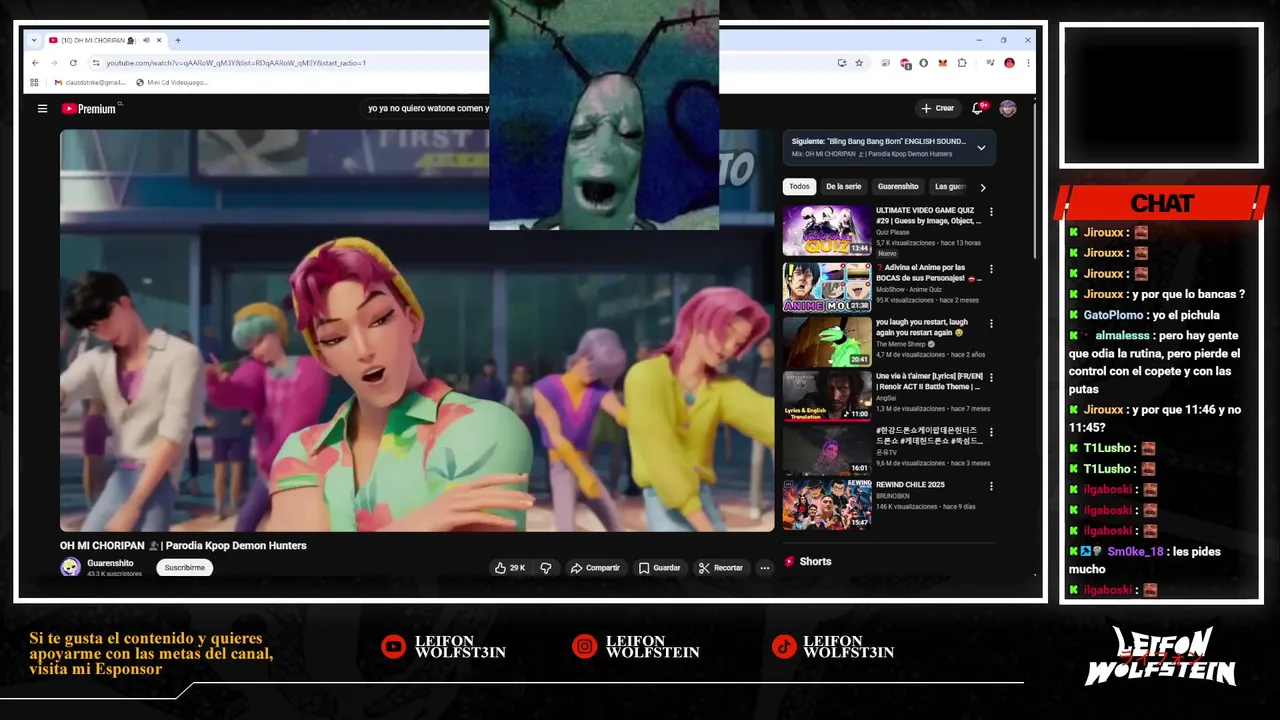Viewport: 1280px width, 720px height.
Task: Click Sm0ke_18 chat username
Action: [x=1135, y=552]
